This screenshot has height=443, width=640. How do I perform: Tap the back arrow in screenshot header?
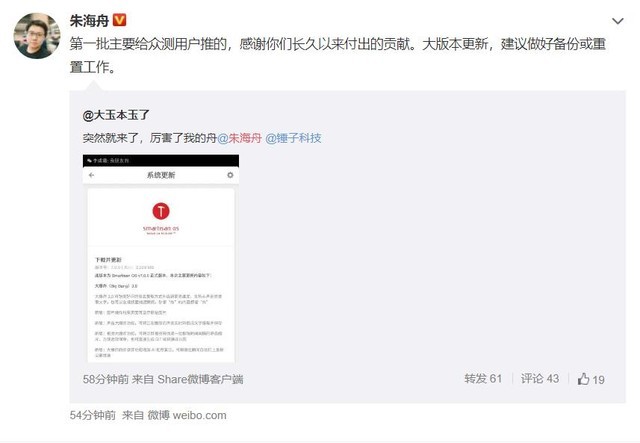coord(92,175)
